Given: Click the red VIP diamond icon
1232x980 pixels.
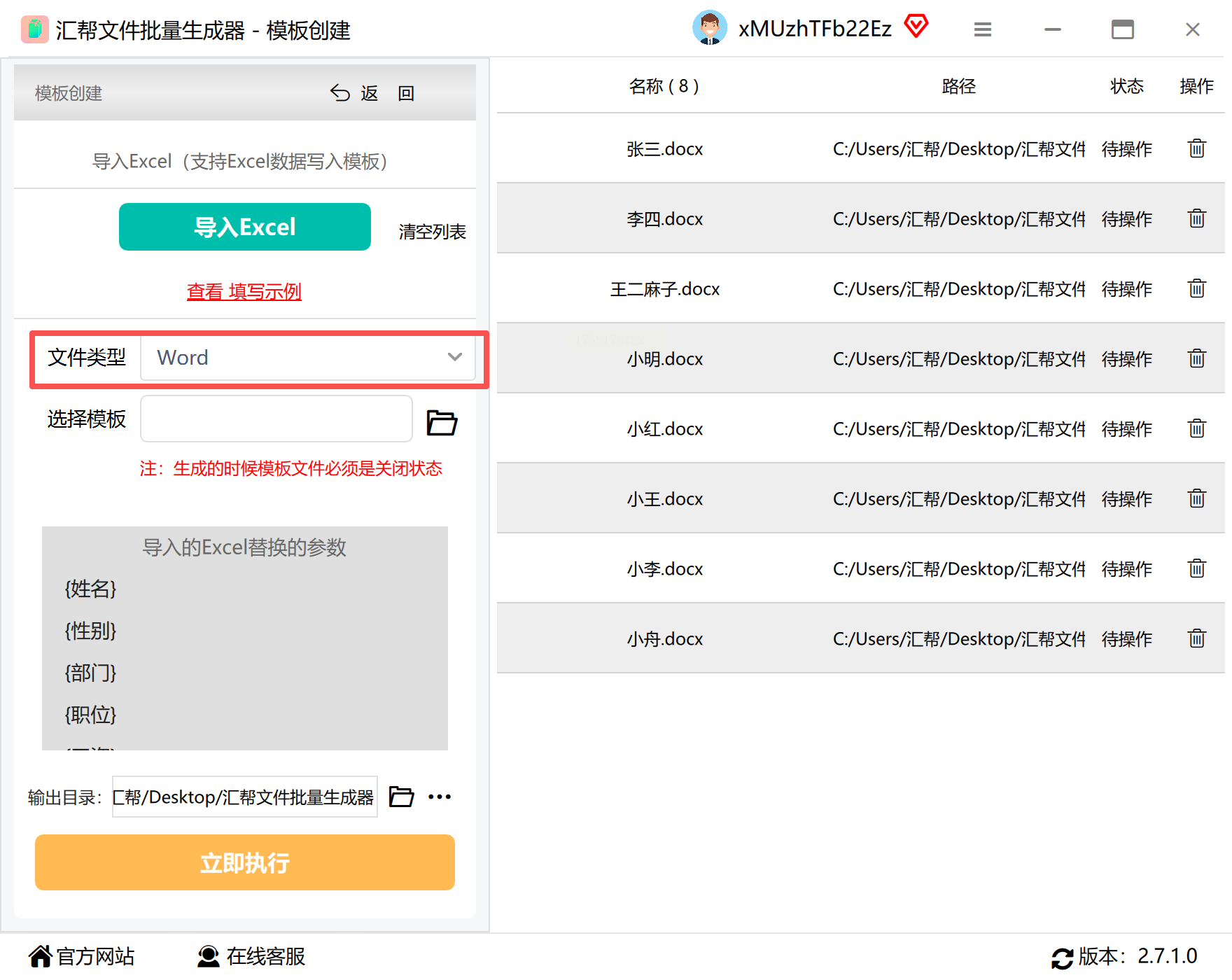Looking at the screenshot, I should [916, 27].
